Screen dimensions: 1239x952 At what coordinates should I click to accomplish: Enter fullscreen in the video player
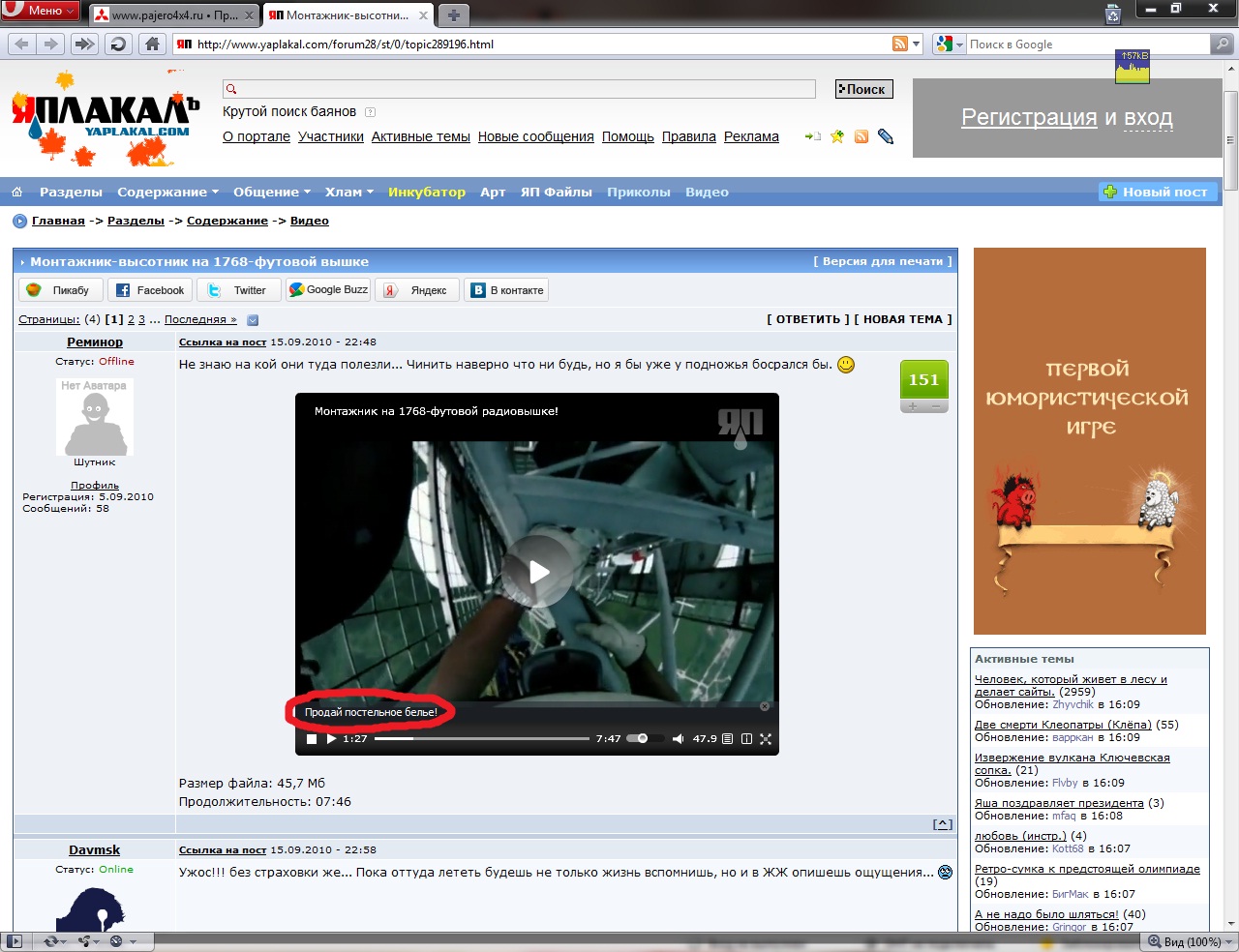point(766,739)
